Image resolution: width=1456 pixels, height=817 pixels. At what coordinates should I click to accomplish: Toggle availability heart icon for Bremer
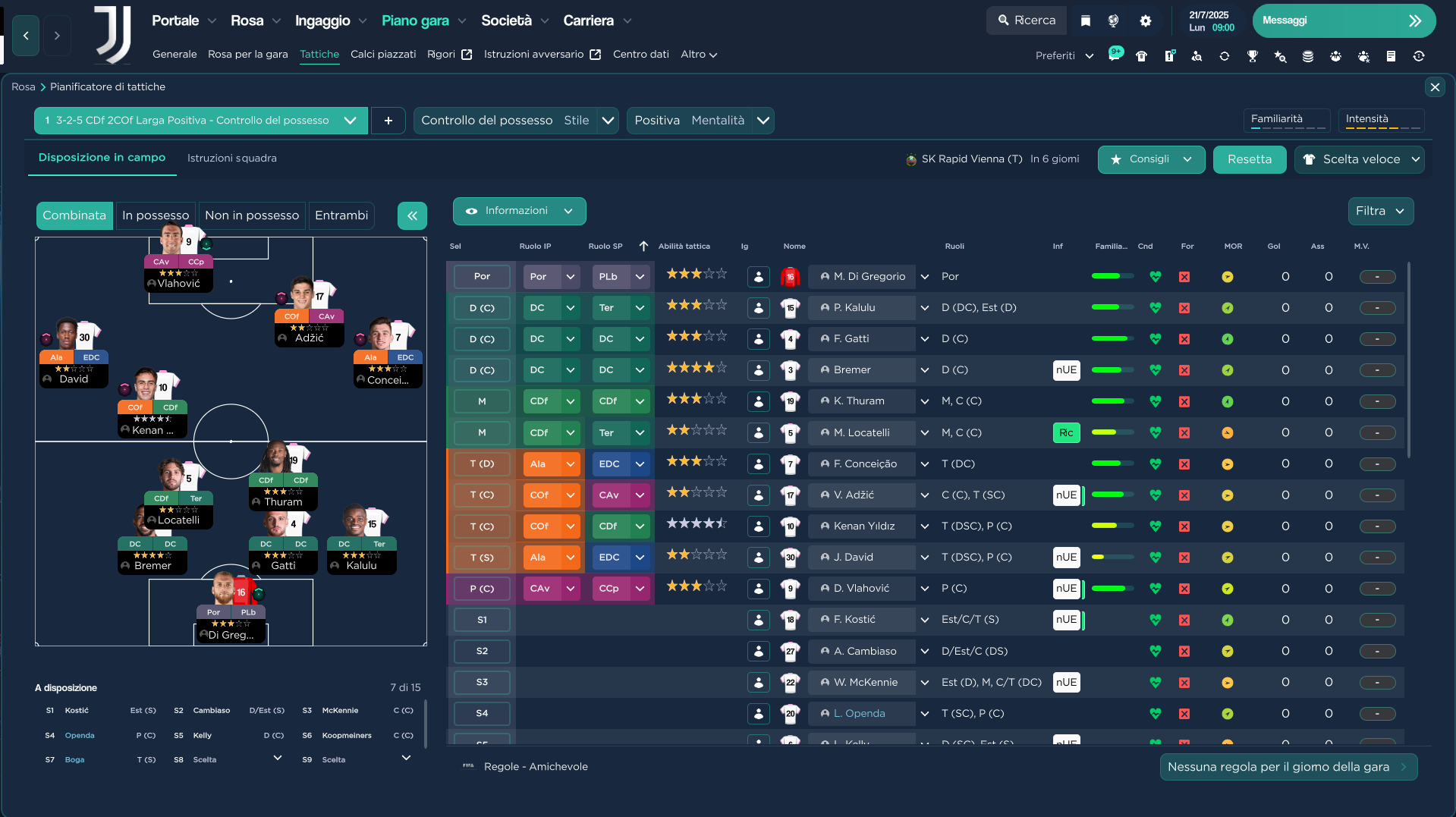1156,370
